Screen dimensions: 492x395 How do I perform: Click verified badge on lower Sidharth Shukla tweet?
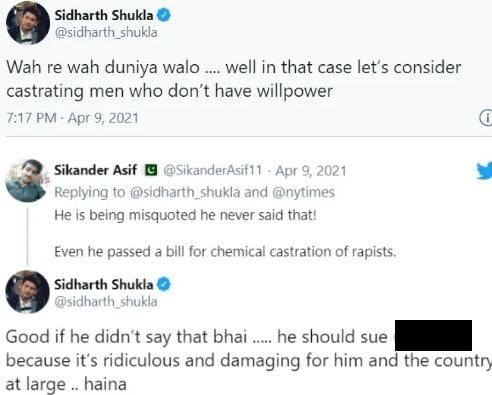click(x=164, y=284)
